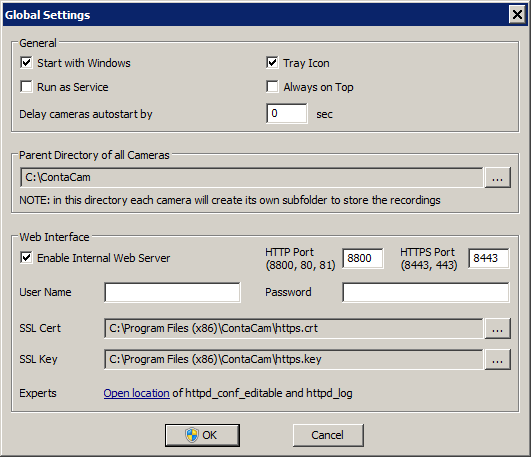Click the 'Parent Directory of all Cameras' title
Screen dimensions: 531x457
click(x=94, y=155)
